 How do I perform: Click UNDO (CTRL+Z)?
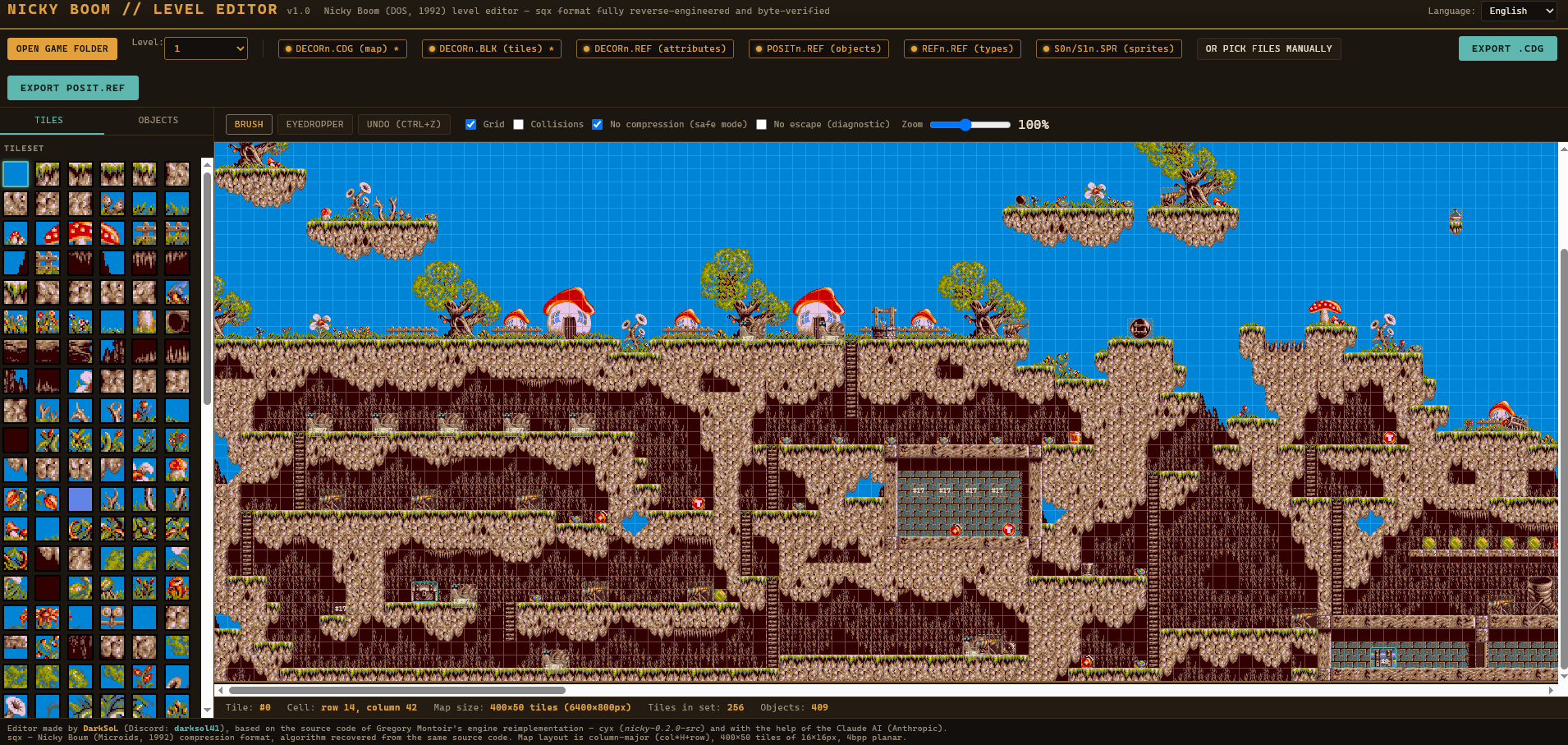404,125
